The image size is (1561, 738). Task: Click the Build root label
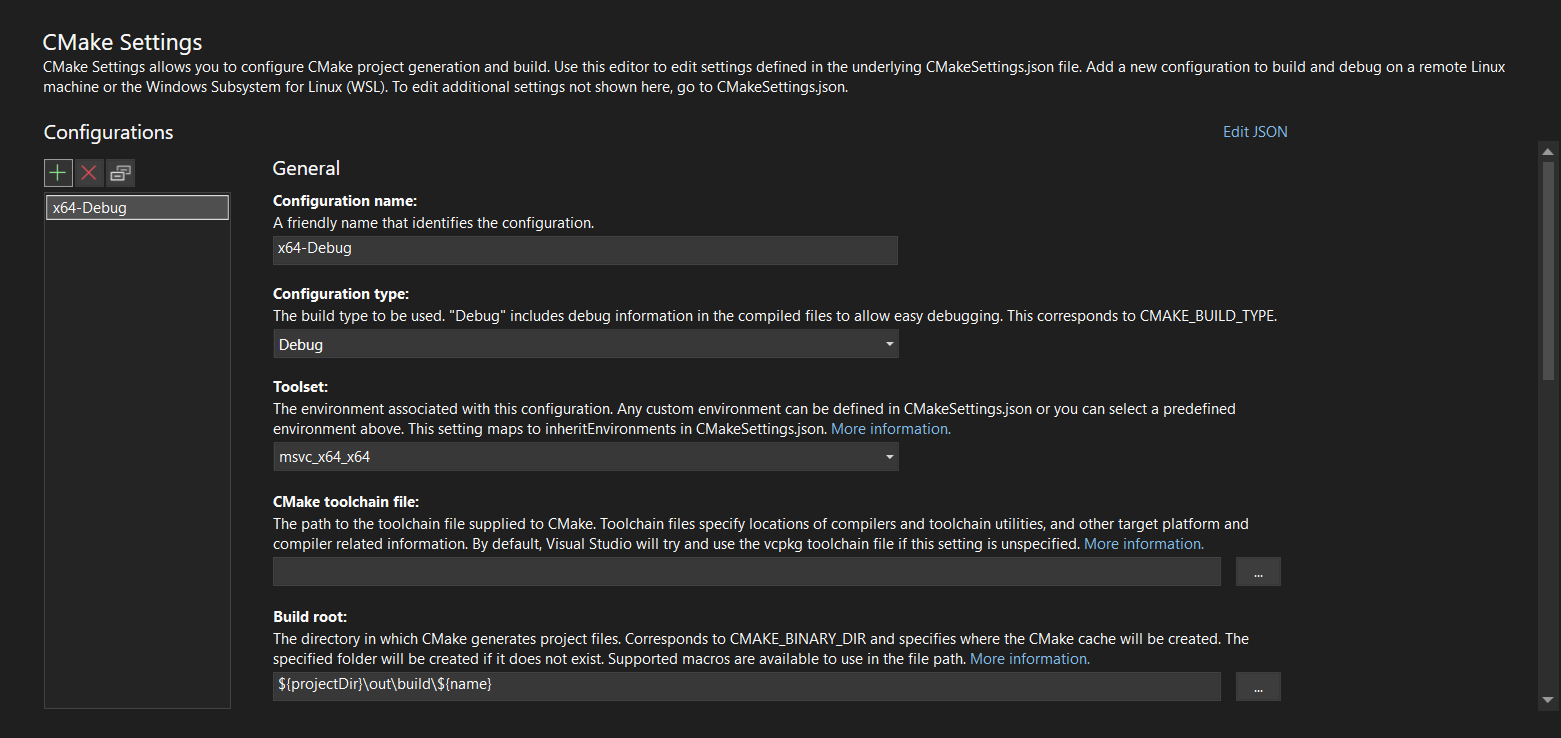pos(310,617)
